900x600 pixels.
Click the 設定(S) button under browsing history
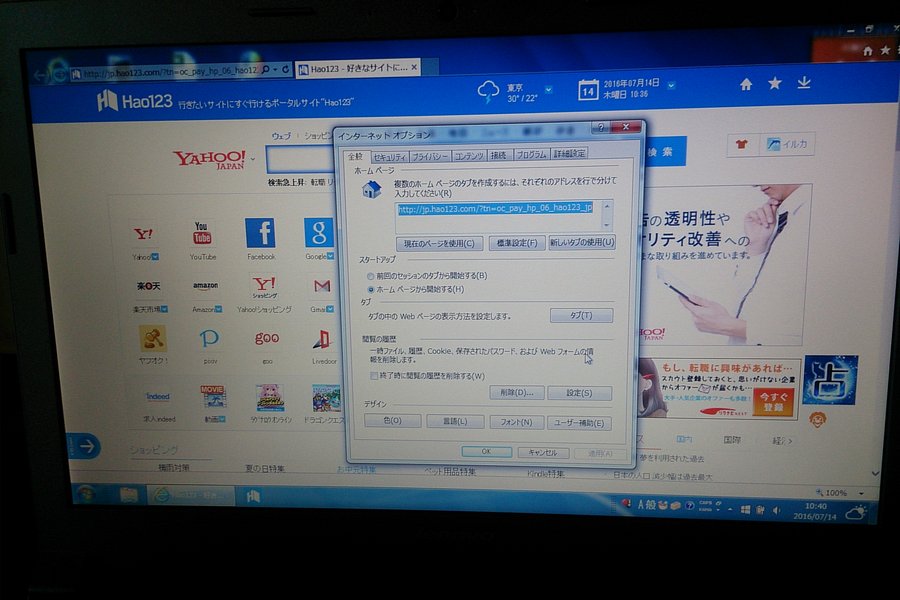(x=579, y=393)
